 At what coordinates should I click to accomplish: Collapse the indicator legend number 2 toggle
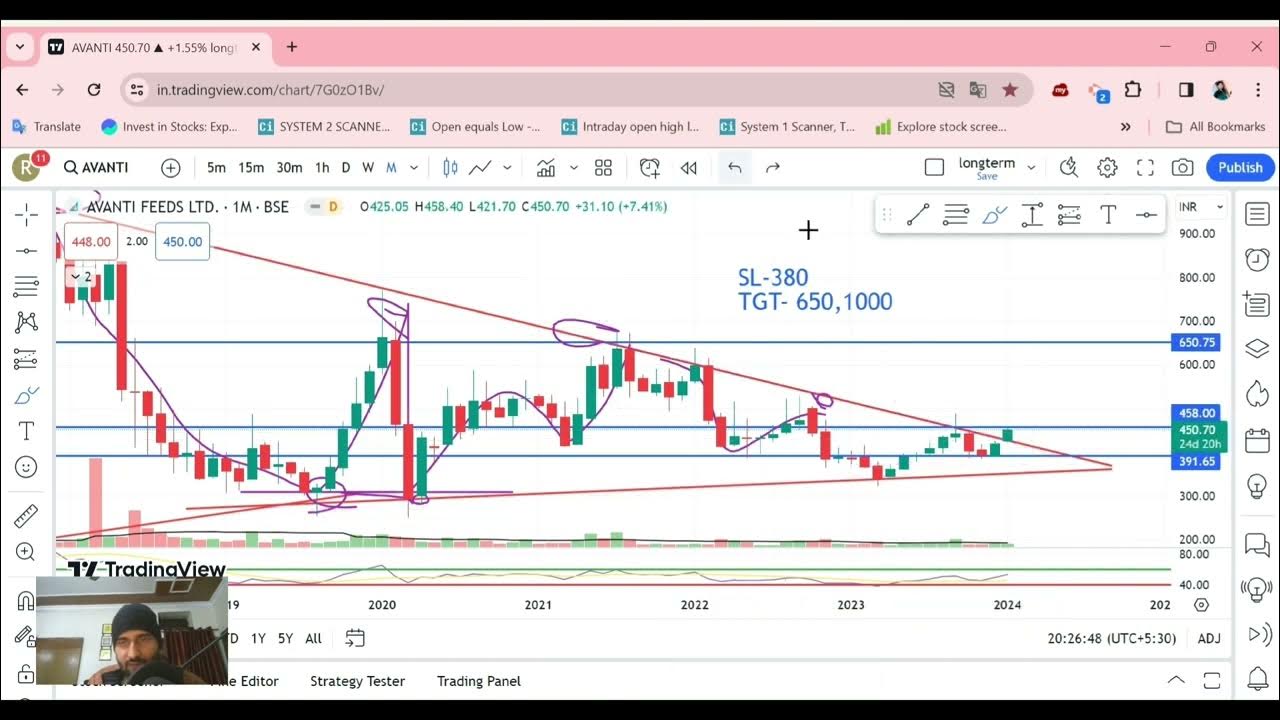pyautogui.click(x=81, y=276)
